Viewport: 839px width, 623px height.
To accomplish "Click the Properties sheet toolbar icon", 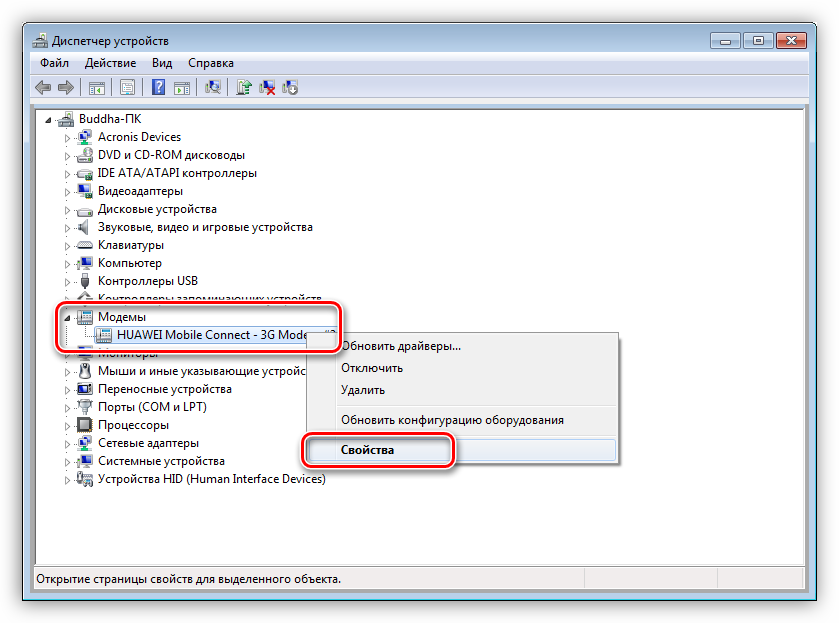I will tap(127, 88).
